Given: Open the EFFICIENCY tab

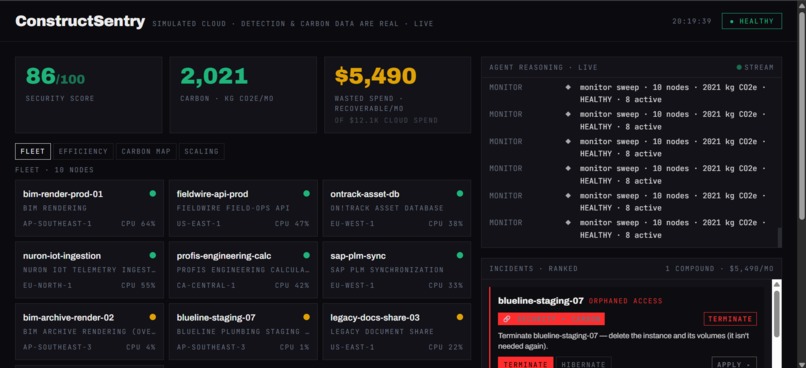Looking at the screenshot, I should point(83,152).
